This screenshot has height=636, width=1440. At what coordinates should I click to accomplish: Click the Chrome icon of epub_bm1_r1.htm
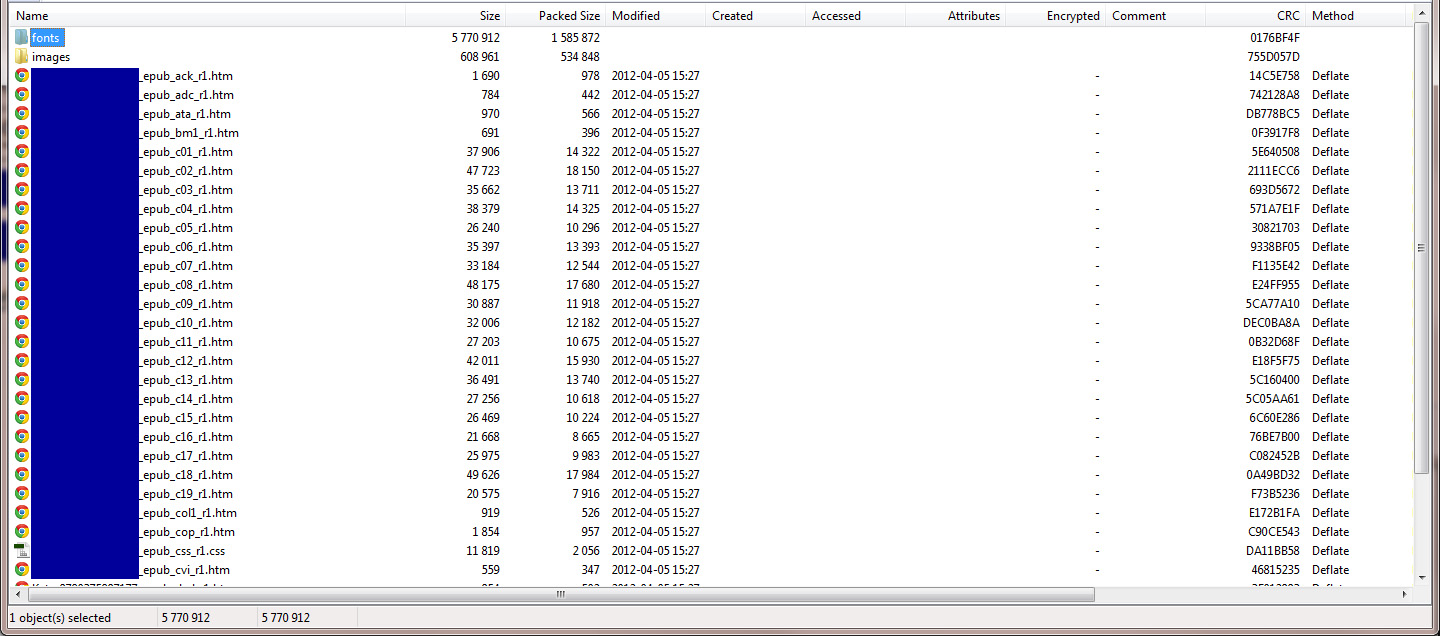click(21, 132)
